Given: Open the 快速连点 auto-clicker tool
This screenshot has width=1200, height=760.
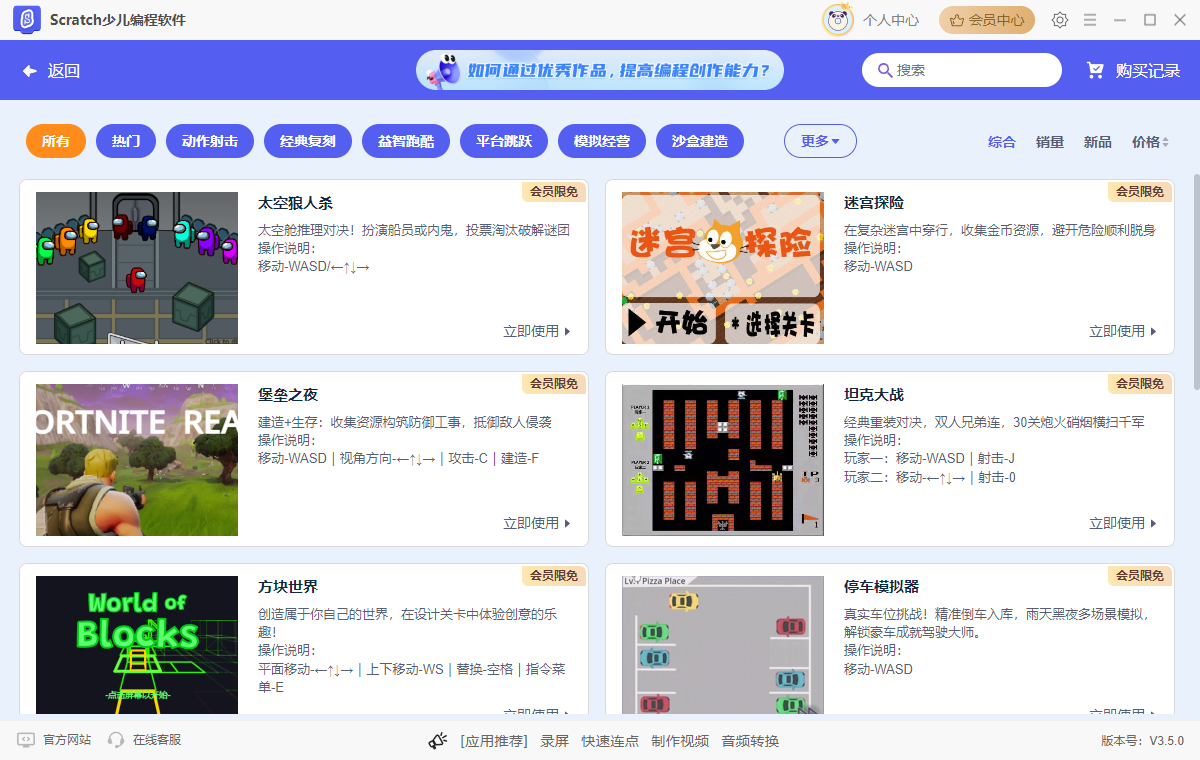Looking at the screenshot, I should (610, 741).
